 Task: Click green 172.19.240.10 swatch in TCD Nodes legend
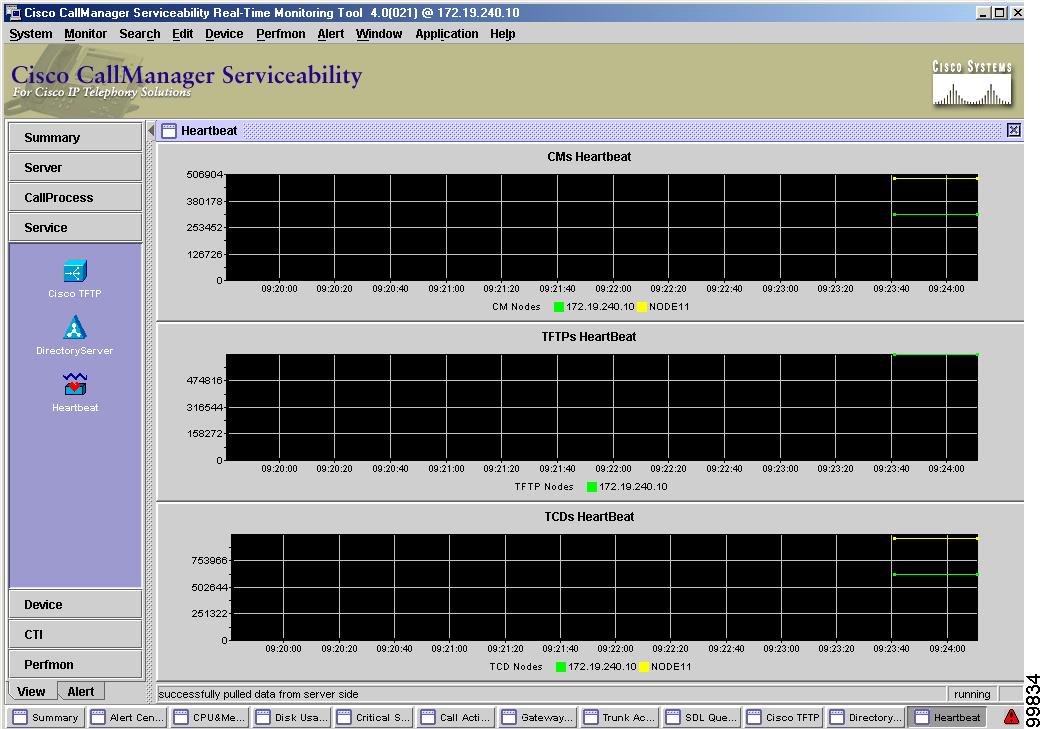(x=561, y=667)
